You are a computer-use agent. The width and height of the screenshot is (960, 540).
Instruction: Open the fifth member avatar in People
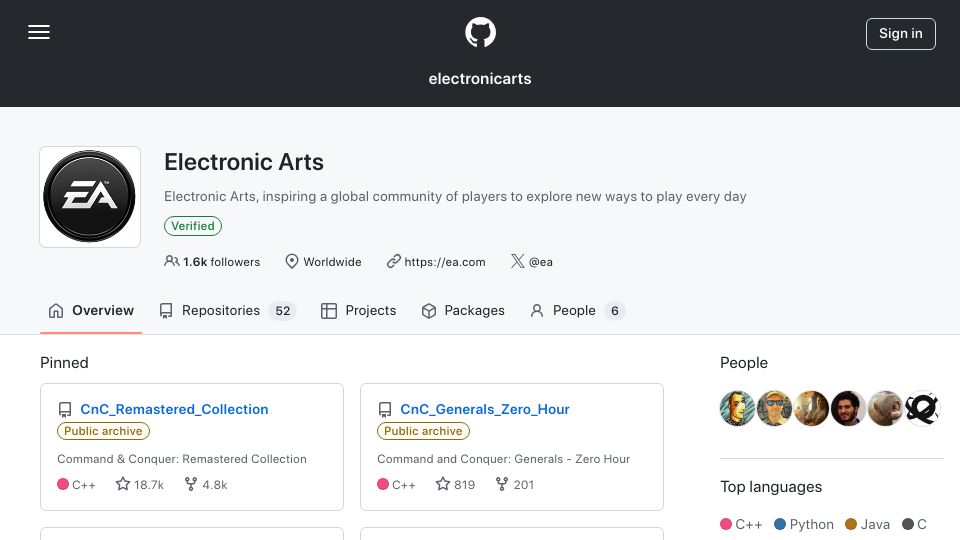(885, 408)
